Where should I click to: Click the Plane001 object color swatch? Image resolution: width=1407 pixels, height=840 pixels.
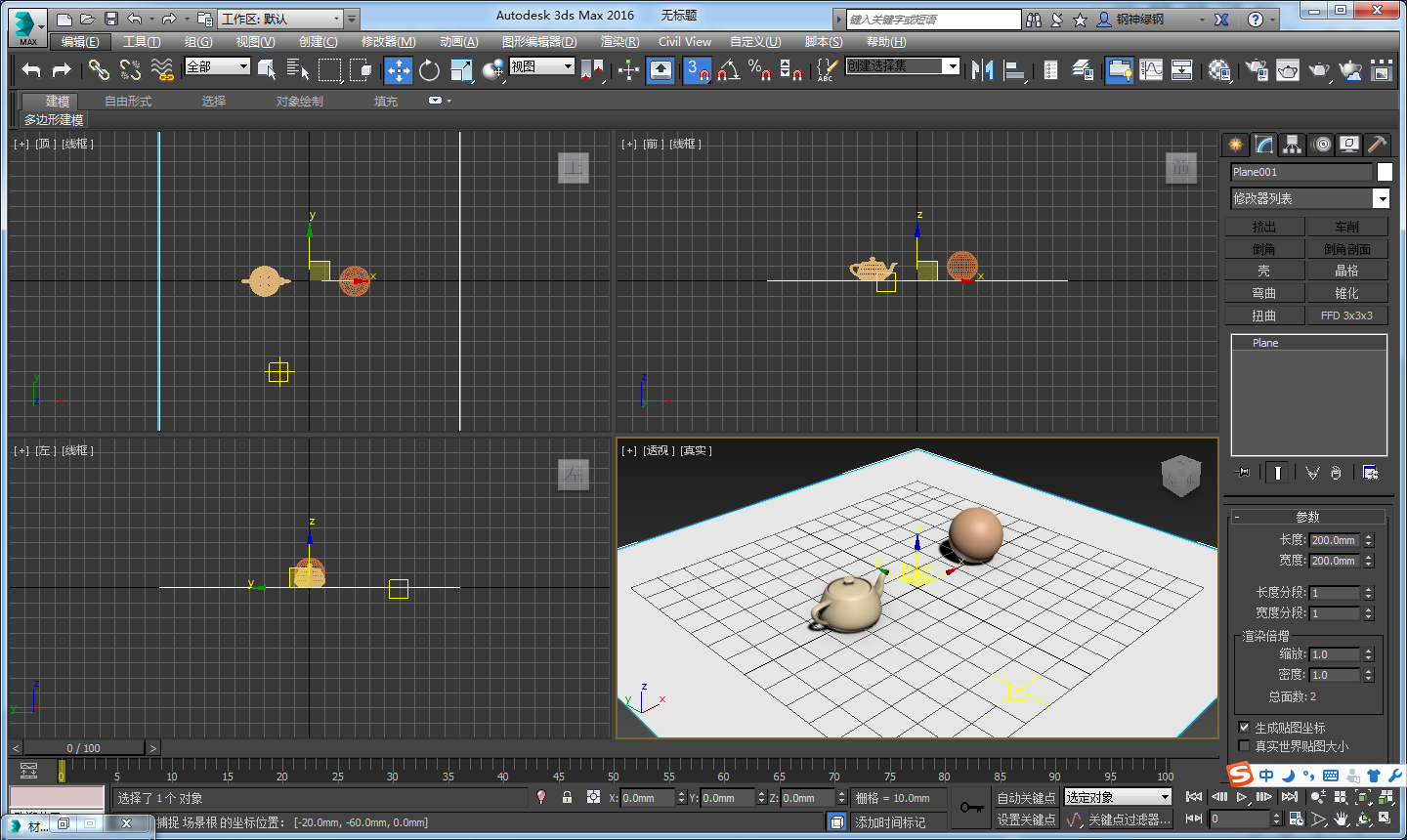click(x=1385, y=172)
